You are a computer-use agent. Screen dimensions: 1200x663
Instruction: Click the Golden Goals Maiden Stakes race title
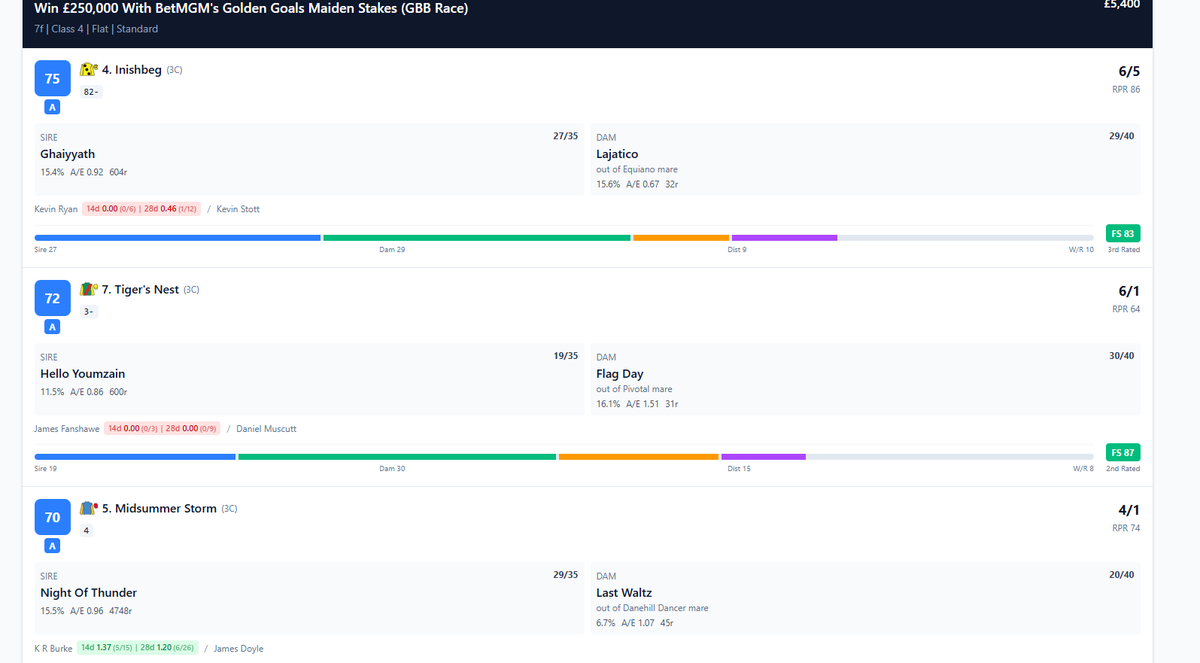(x=251, y=8)
